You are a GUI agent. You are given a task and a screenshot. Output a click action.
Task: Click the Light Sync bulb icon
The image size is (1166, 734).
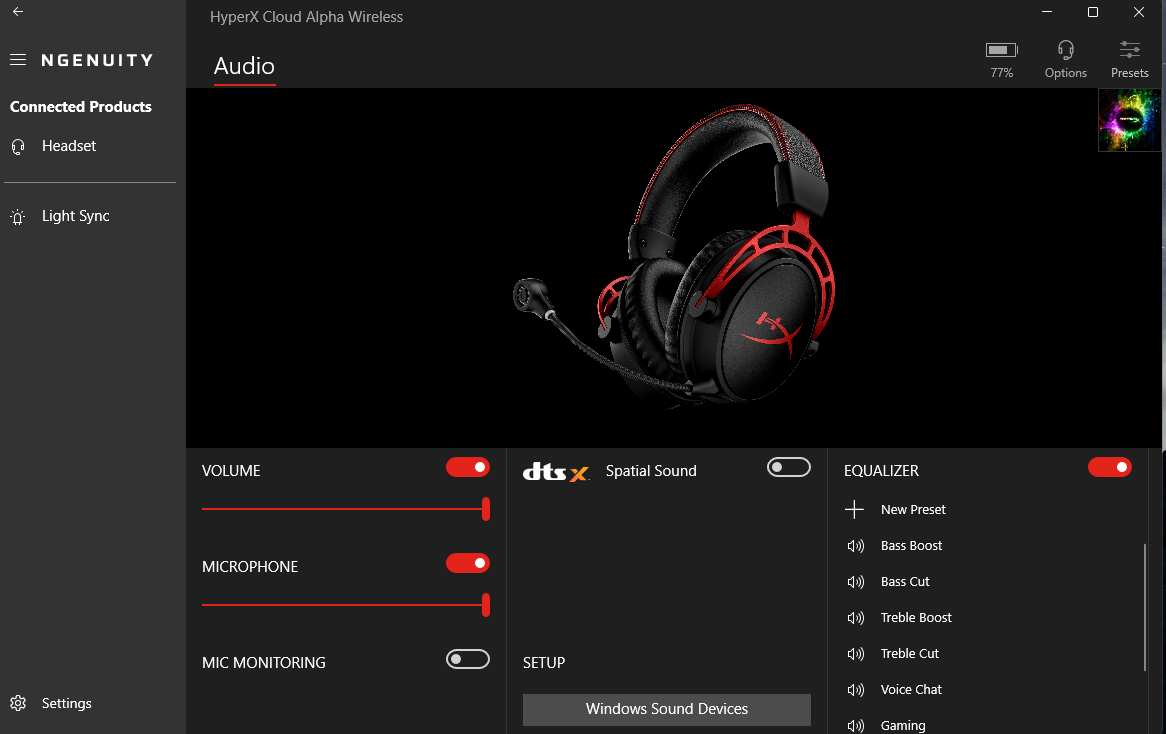18,216
